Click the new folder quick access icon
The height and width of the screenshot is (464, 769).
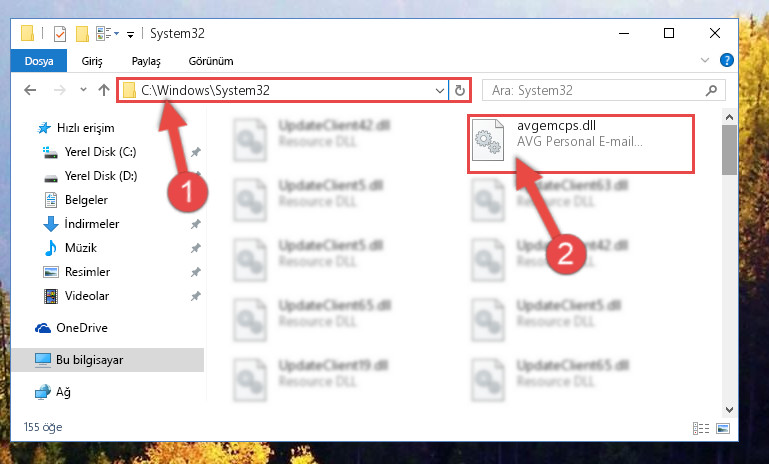click(82, 34)
